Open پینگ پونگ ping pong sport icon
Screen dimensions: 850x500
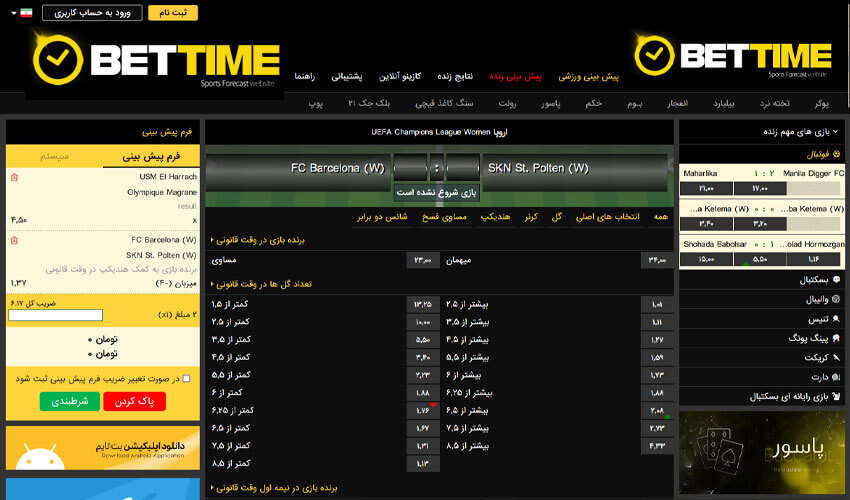836,338
